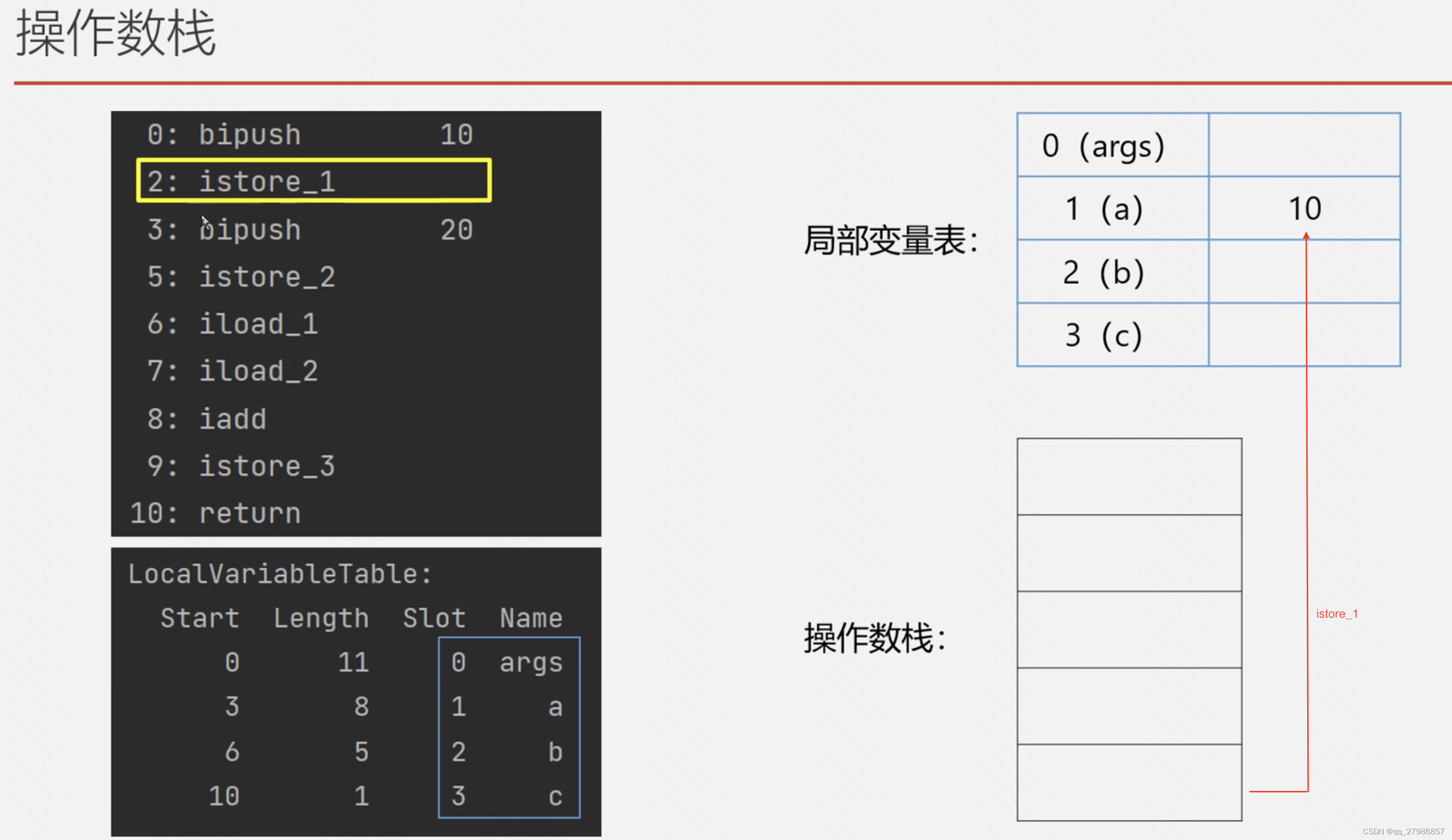Image resolution: width=1452 pixels, height=840 pixels.
Task: Click the top slot of operand stack
Action: pos(1129,476)
